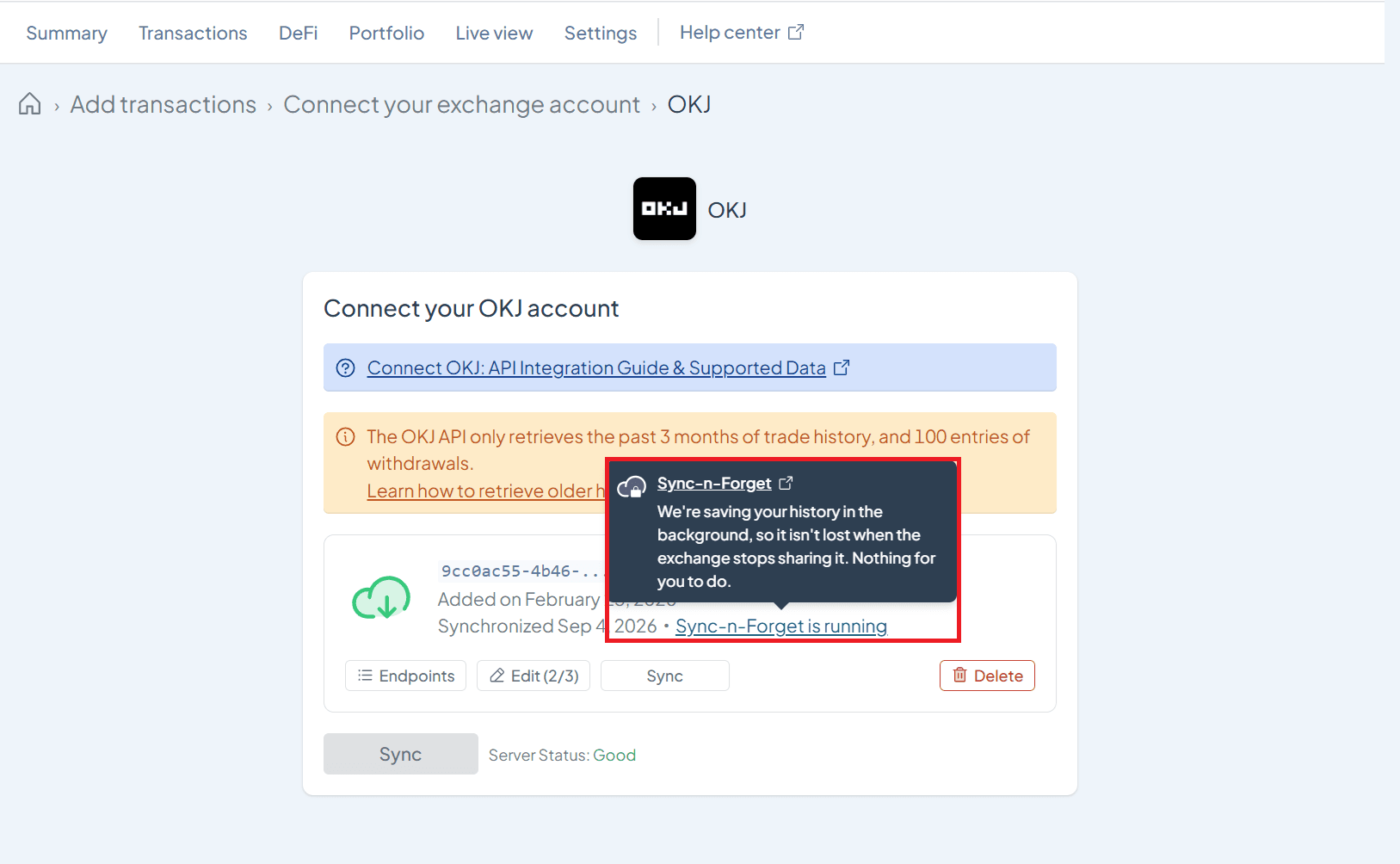Click the question mark help icon
The height and width of the screenshot is (864, 1400).
pos(345,367)
